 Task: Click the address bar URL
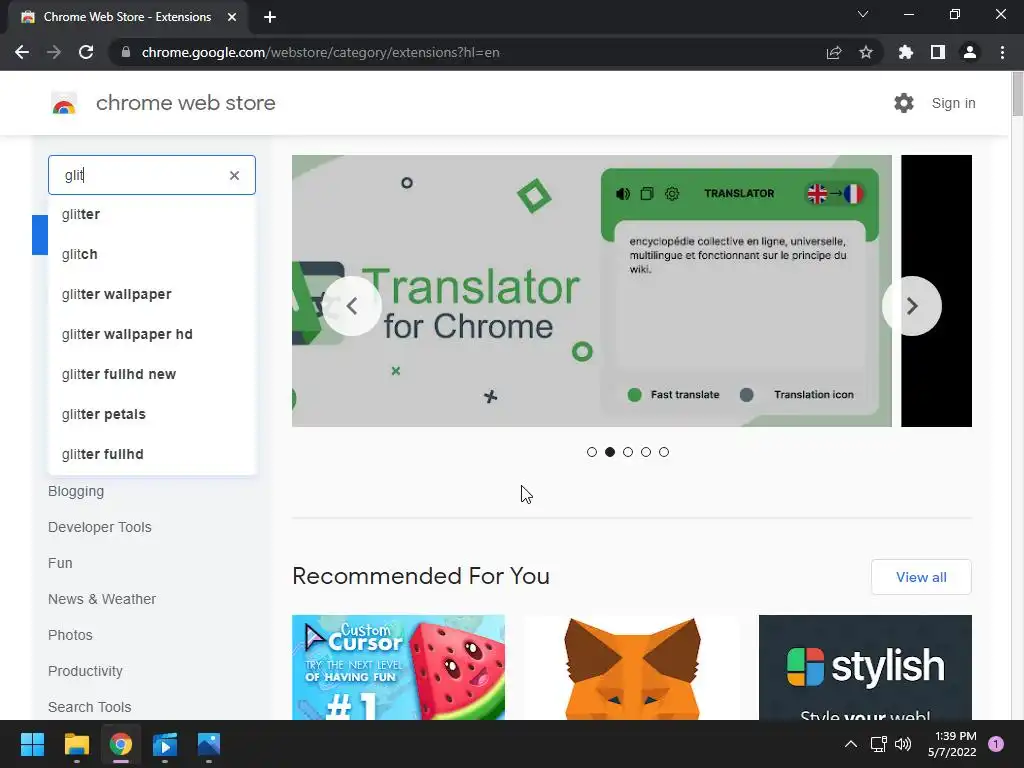click(320, 52)
